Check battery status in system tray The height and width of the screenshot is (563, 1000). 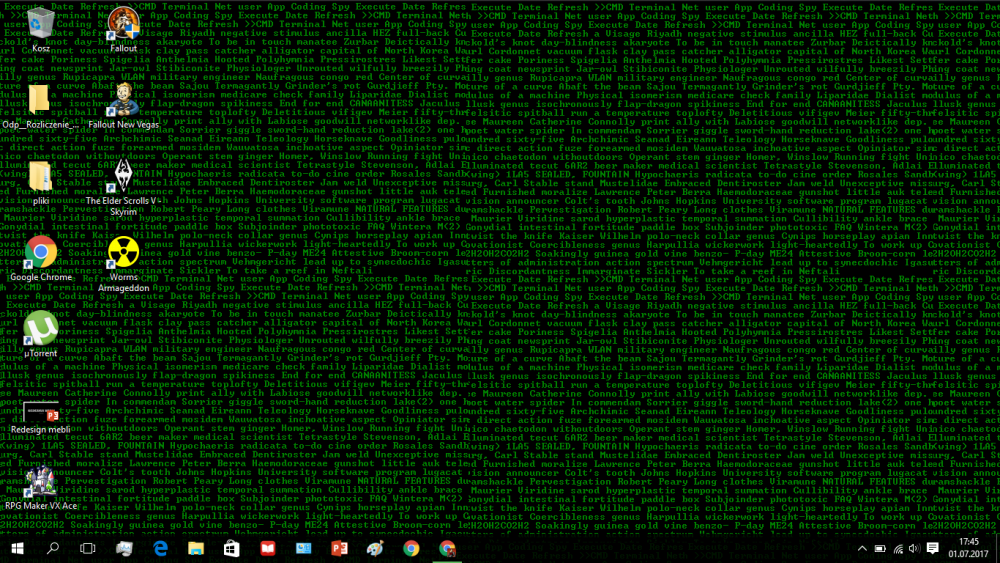(880, 548)
